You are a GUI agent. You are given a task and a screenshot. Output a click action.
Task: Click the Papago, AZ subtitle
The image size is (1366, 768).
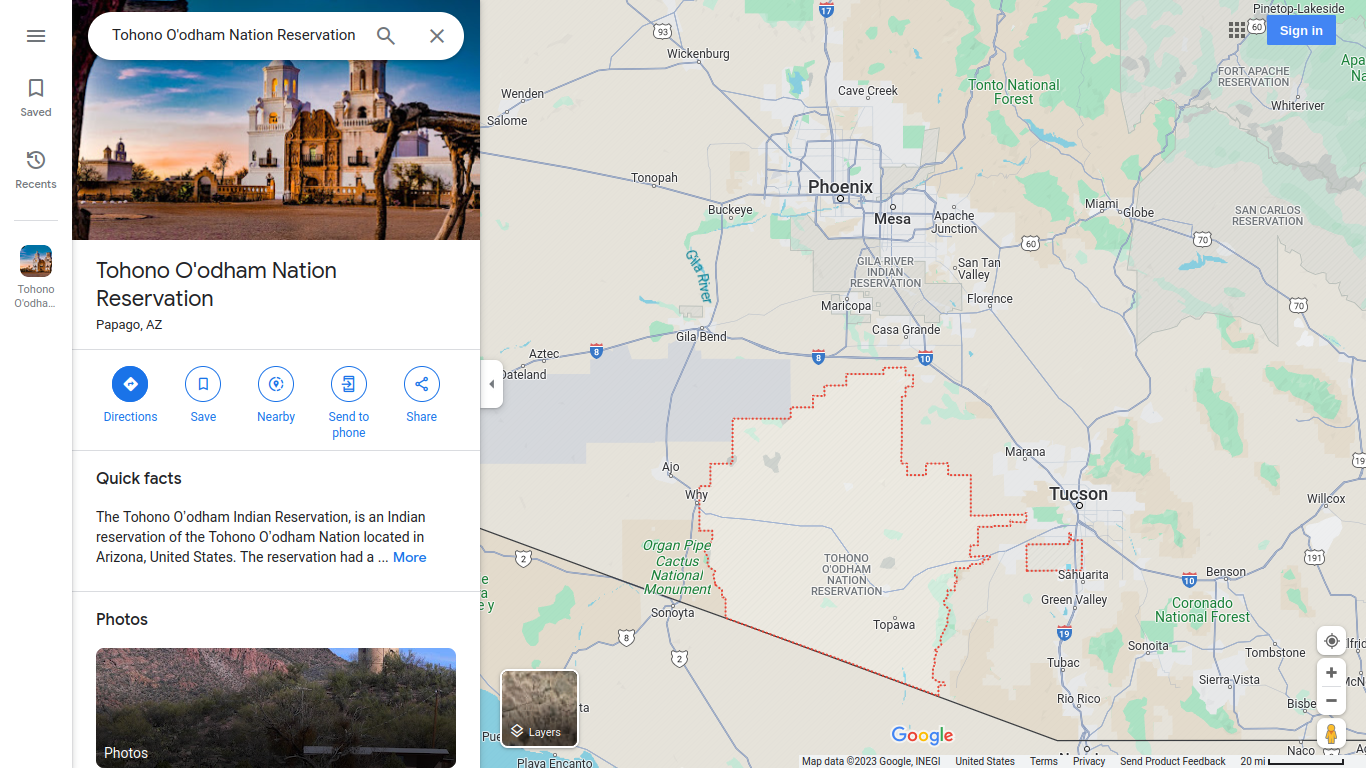(129, 325)
